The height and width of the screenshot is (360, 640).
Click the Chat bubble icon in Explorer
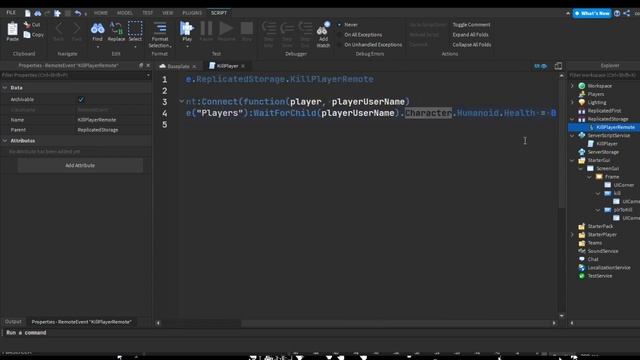pos(582,259)
